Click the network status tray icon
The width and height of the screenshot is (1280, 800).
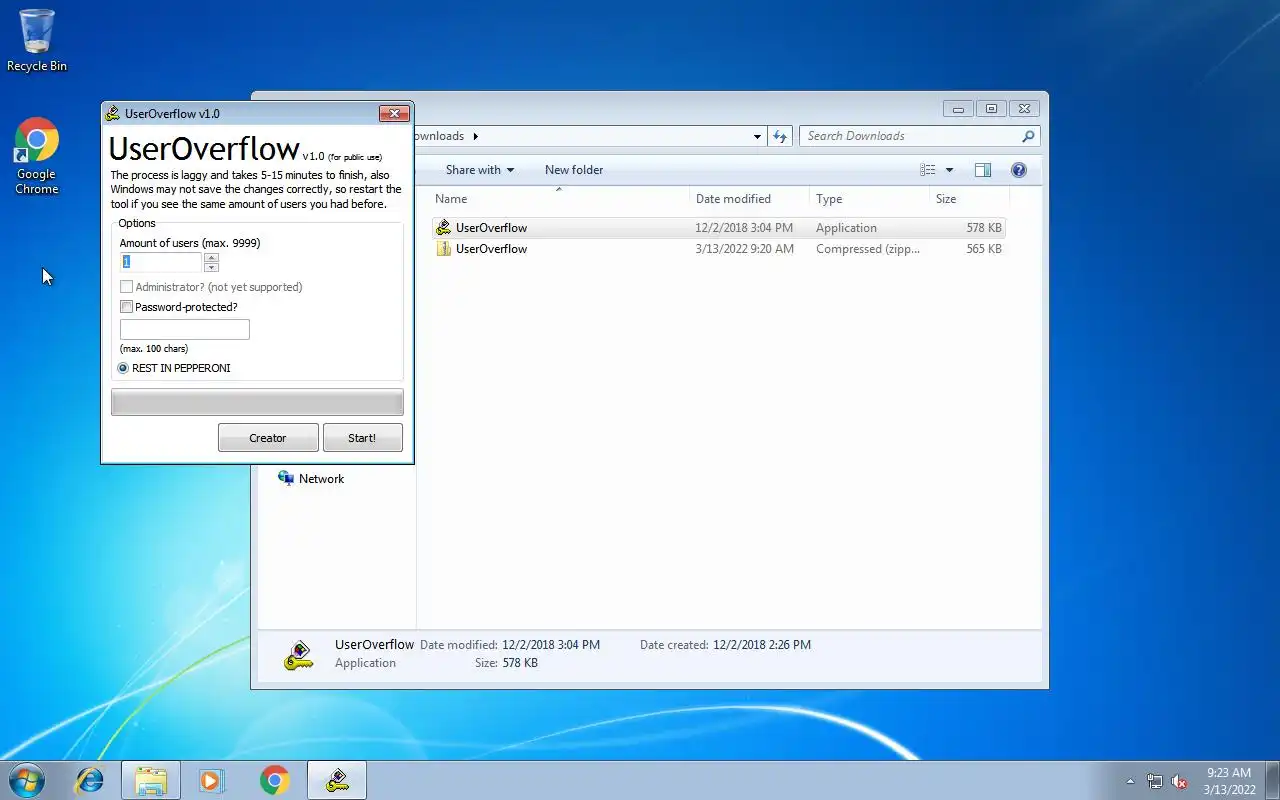click(x=1155, y=781)
